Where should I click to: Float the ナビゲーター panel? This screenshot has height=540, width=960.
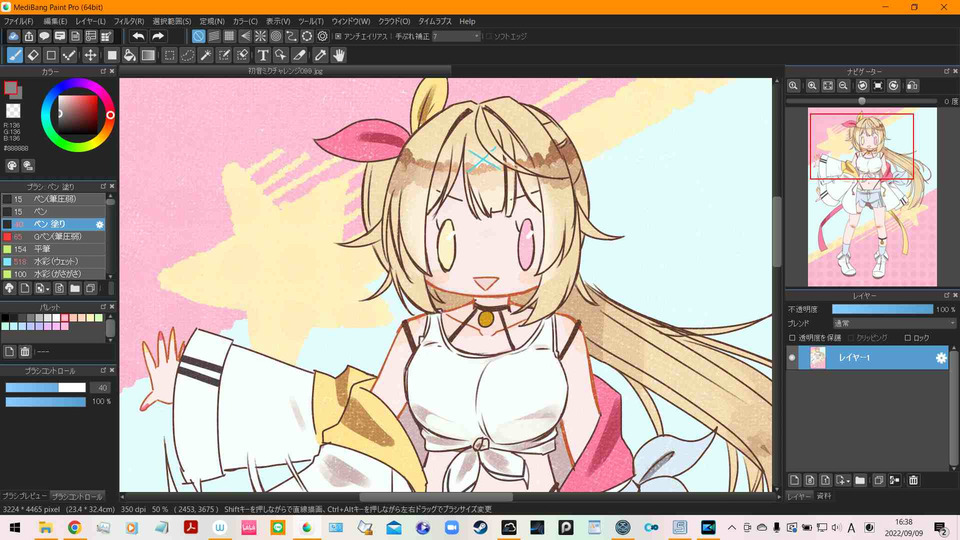coord(947,72)
